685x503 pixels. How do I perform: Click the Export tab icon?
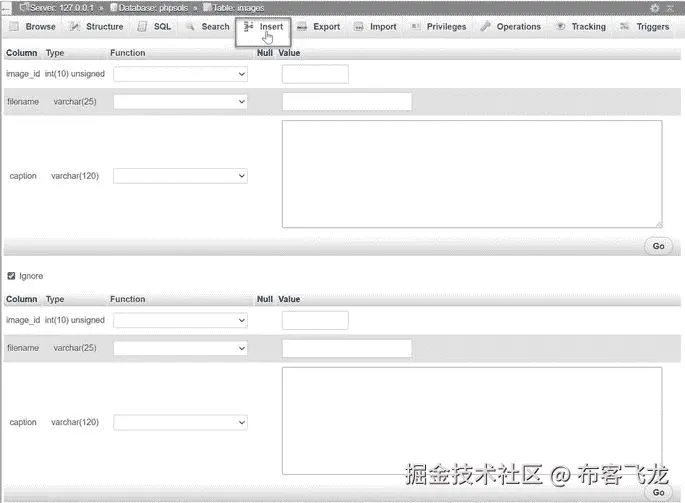[x=301, y=27]
